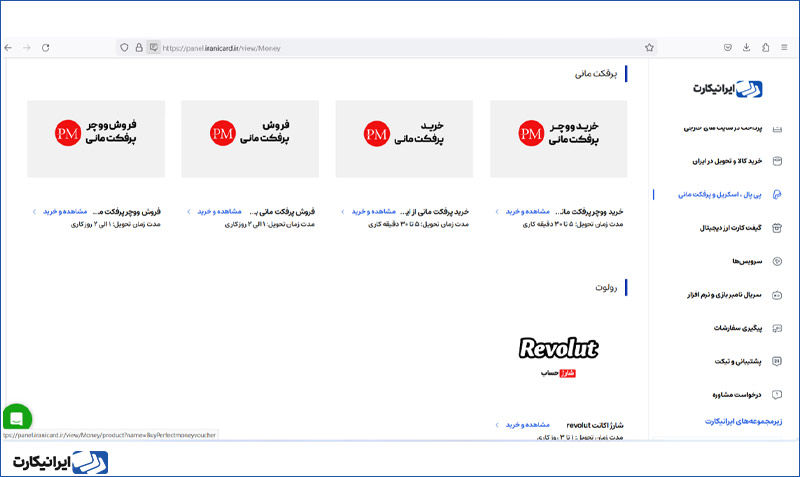Open the browser hamburger menu
The image size is (800, 477).
(784, 47)
